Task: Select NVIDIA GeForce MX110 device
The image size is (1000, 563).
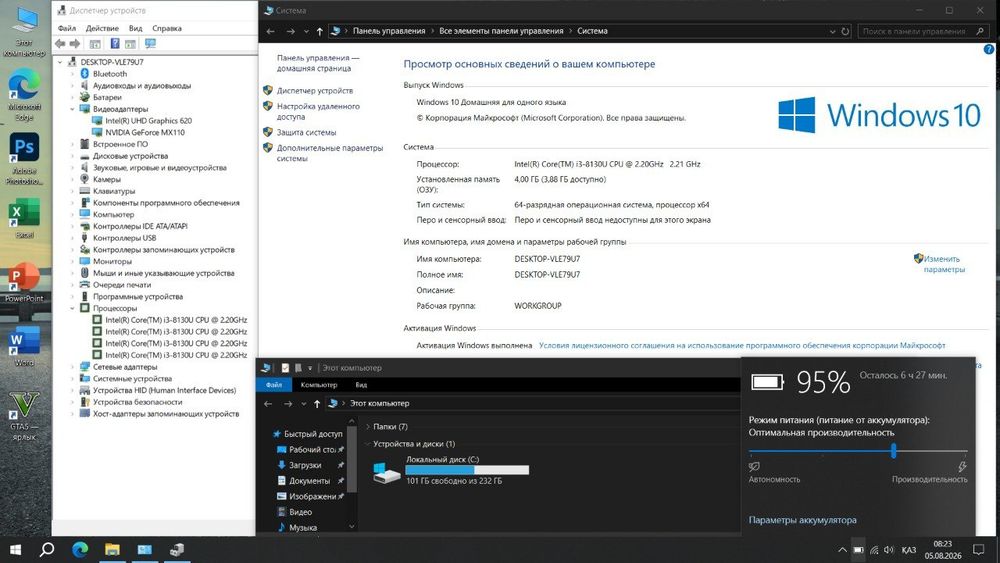Action: click(145, 133)
